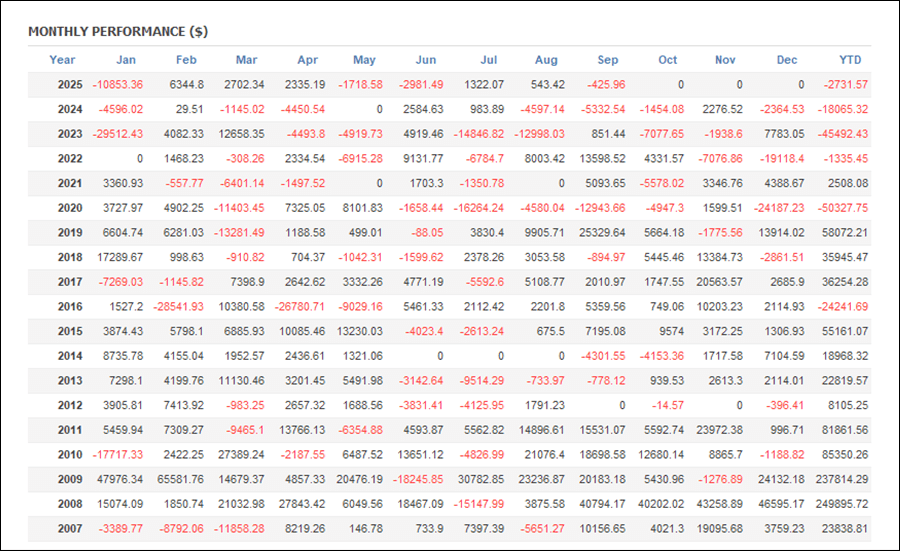
Task: Select the Jan column header
Action: (126, 60)
